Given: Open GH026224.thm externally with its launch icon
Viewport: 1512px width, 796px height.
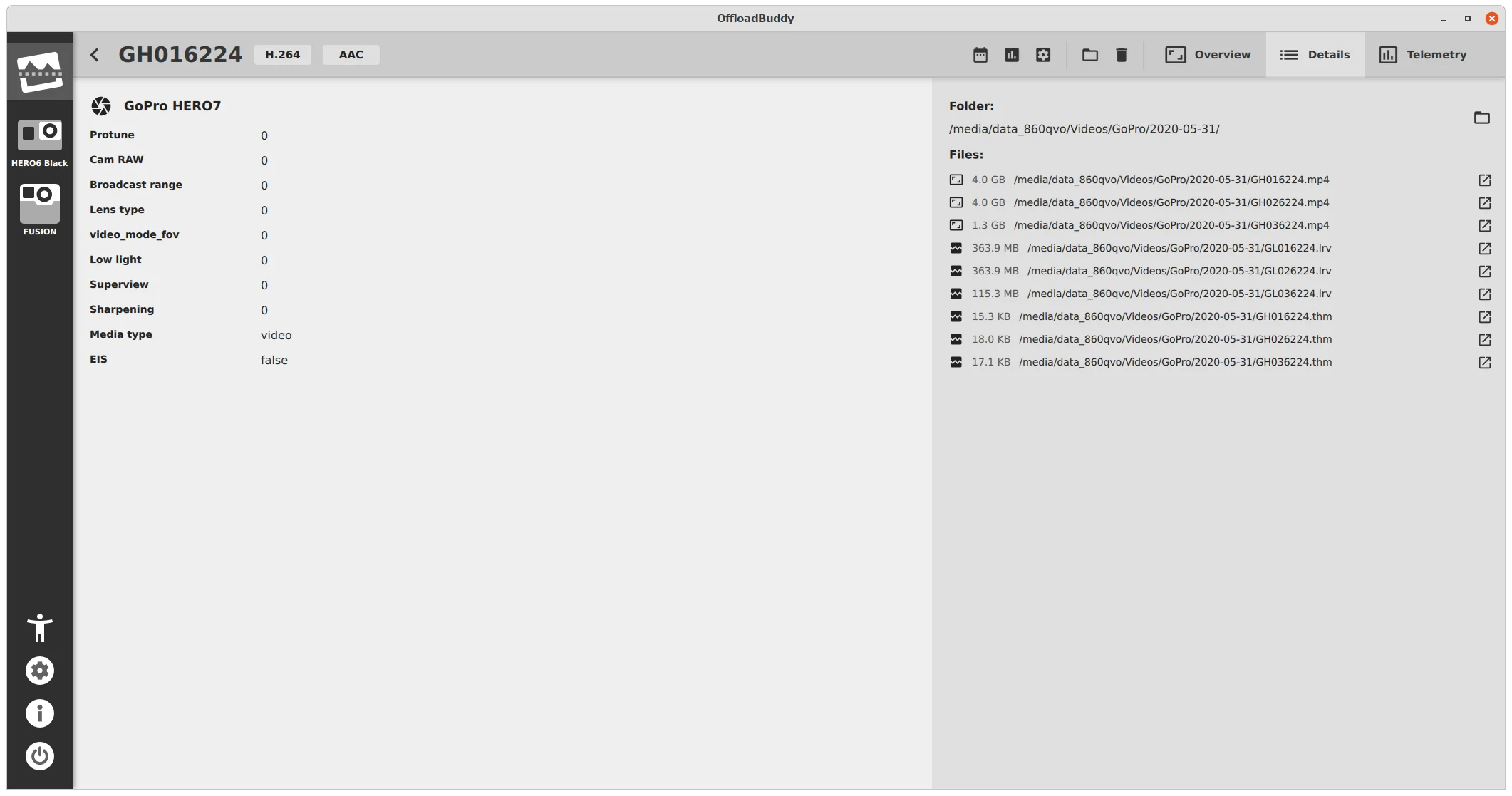Looking at the screenshot, I should click(x=1485, y=340).
